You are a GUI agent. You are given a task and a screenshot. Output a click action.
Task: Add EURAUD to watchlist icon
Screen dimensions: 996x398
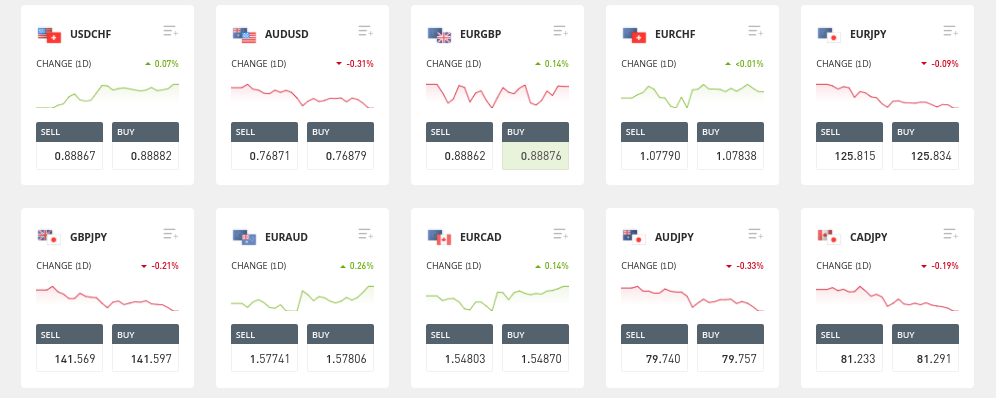click(366, 234)
